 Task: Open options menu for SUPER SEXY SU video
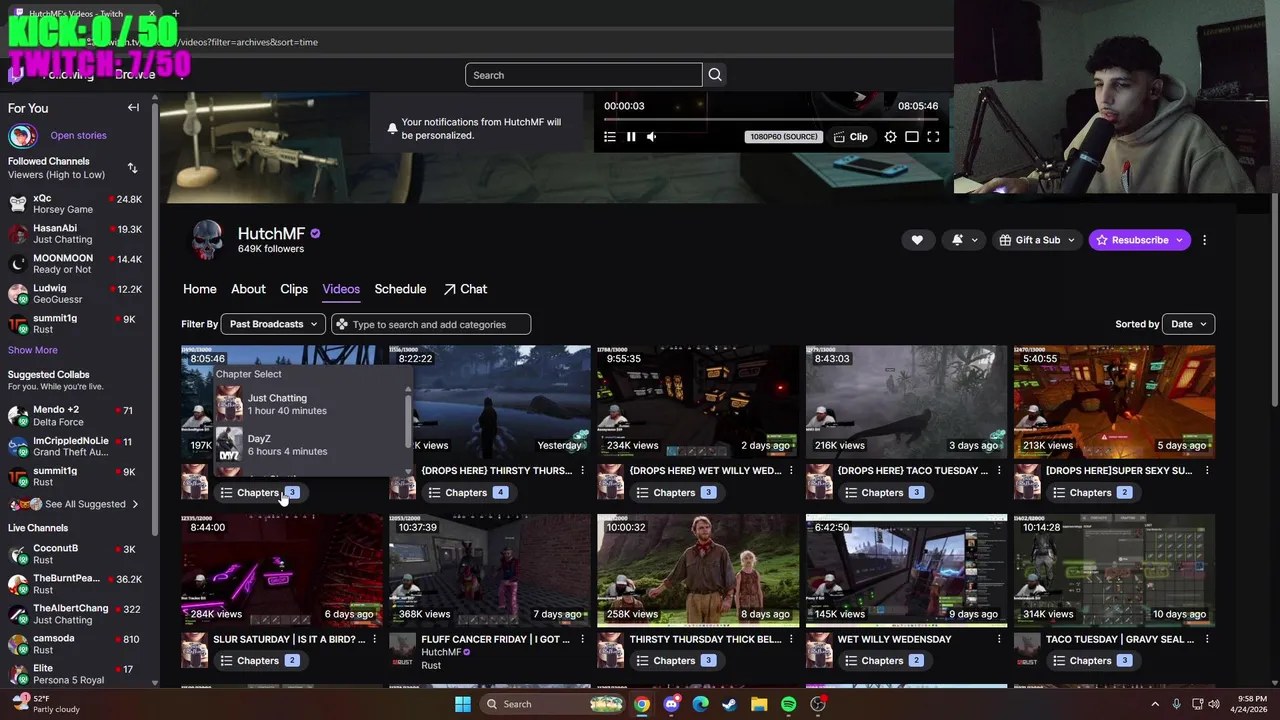point(1206,470)
